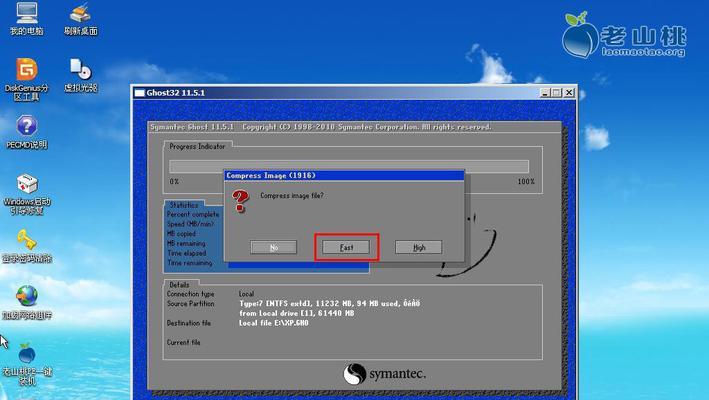Screen dimensions: 709x400
Task: Click the 'Compress image file?' prompt text
Action: pos(292,196)
